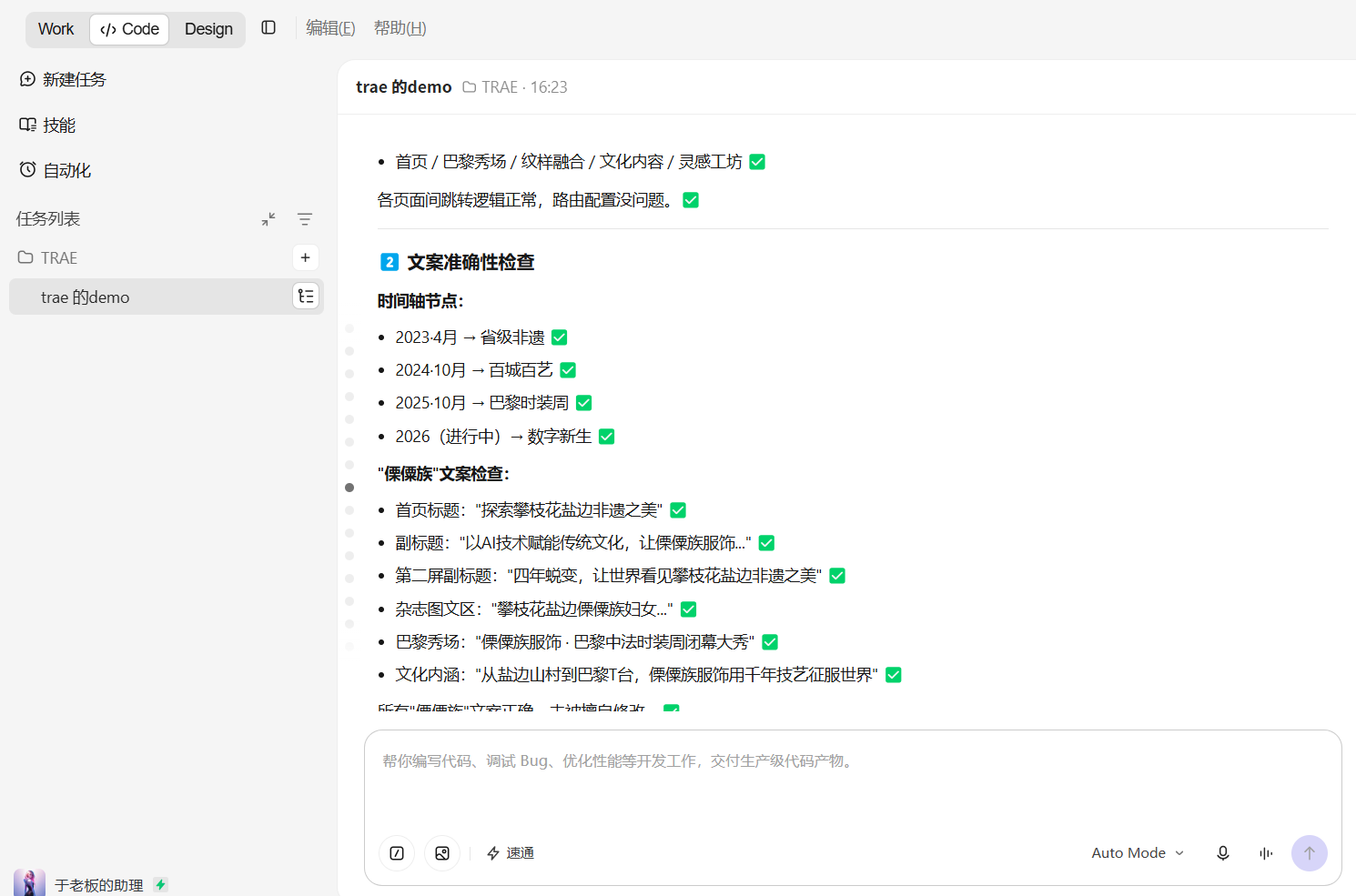The image size is (1356, 896).
Task: Click the trae 的demo title in the header
Action: (x=404, y=87)
